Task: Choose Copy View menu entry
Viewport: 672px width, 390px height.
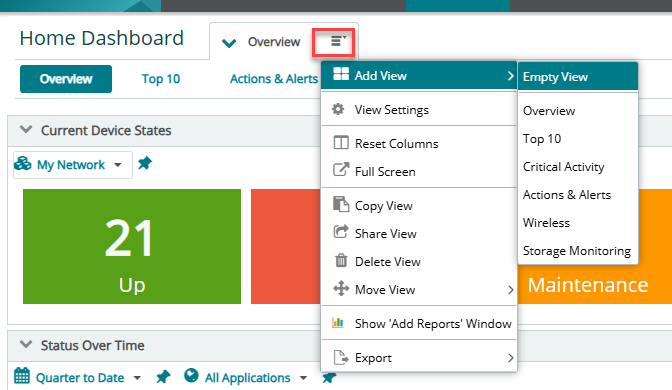Action: [x=419, y=206]
